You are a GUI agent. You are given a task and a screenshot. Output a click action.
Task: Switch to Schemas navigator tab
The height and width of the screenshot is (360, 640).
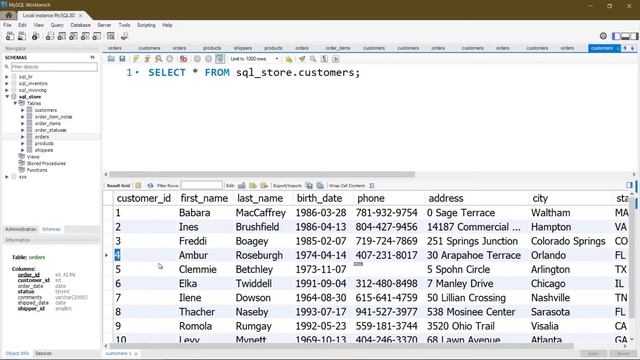(51, 229)
